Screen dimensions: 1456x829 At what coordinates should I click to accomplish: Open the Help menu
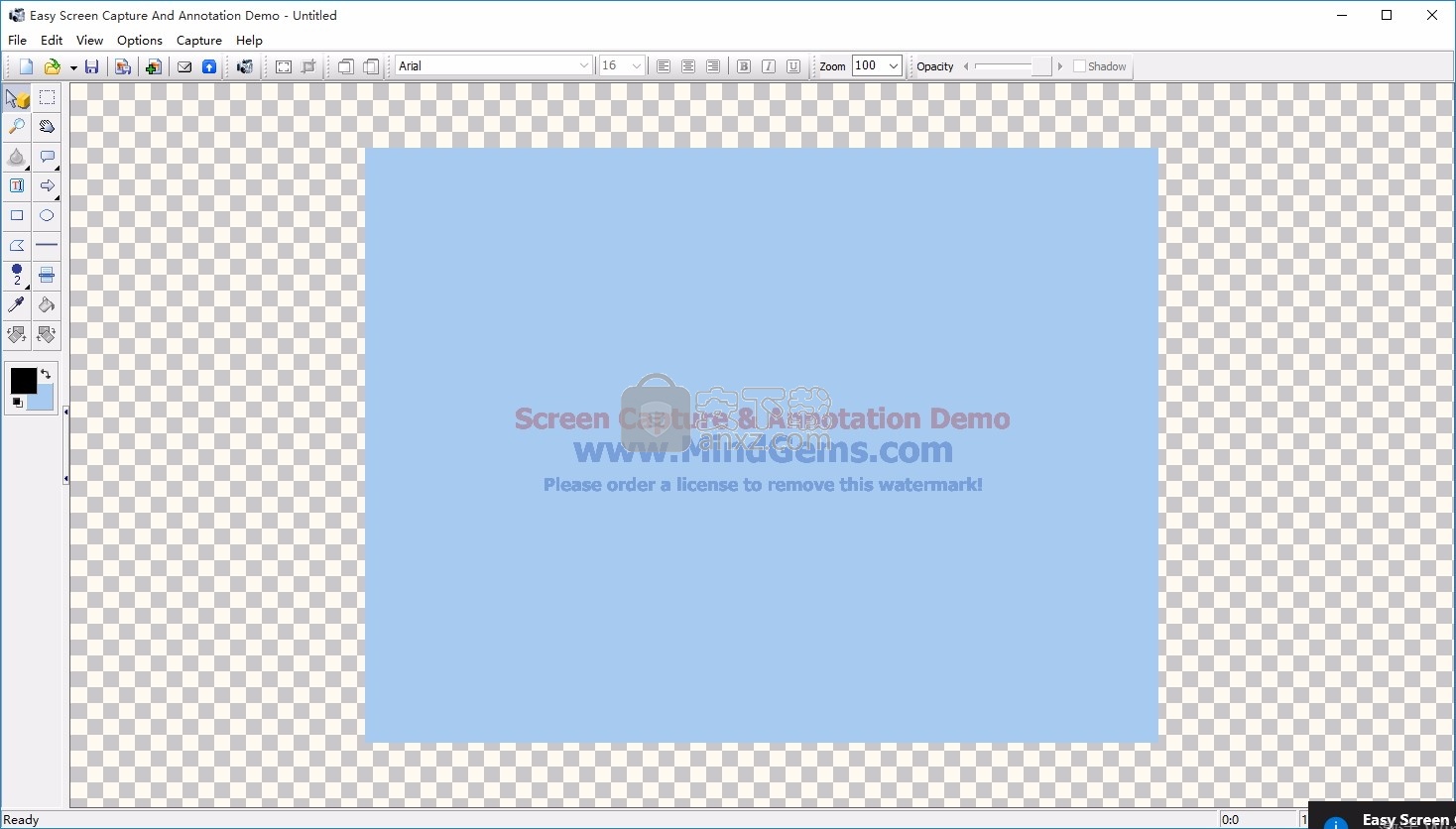[x=249, y=41]
